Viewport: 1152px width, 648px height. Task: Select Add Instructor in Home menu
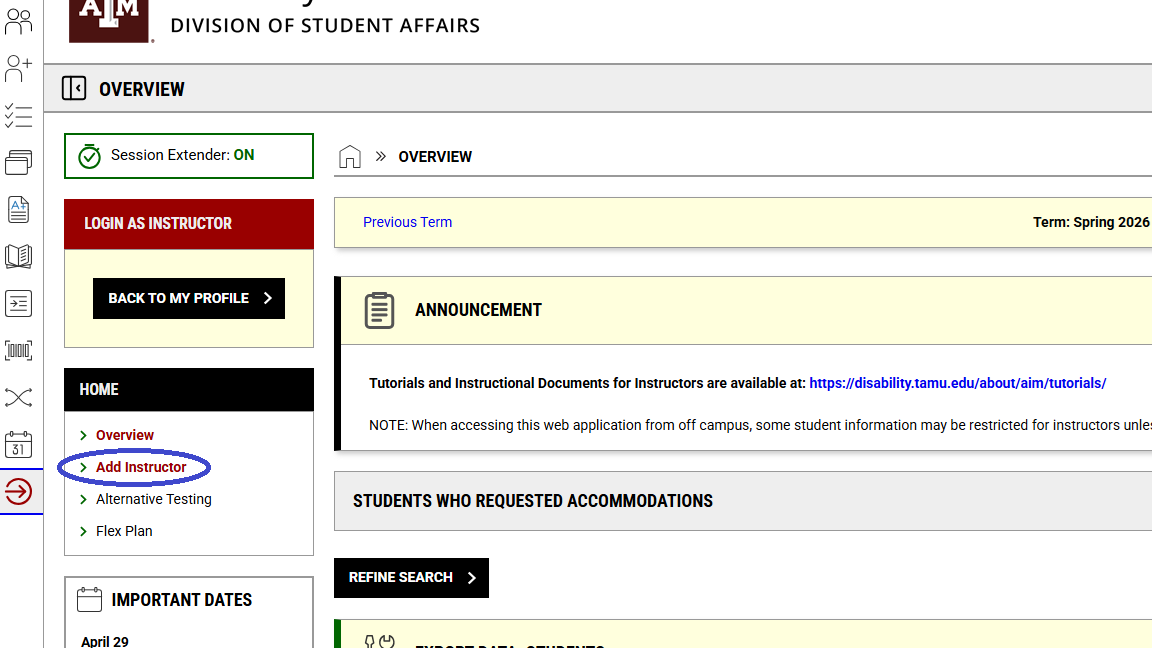click(141, 467)
